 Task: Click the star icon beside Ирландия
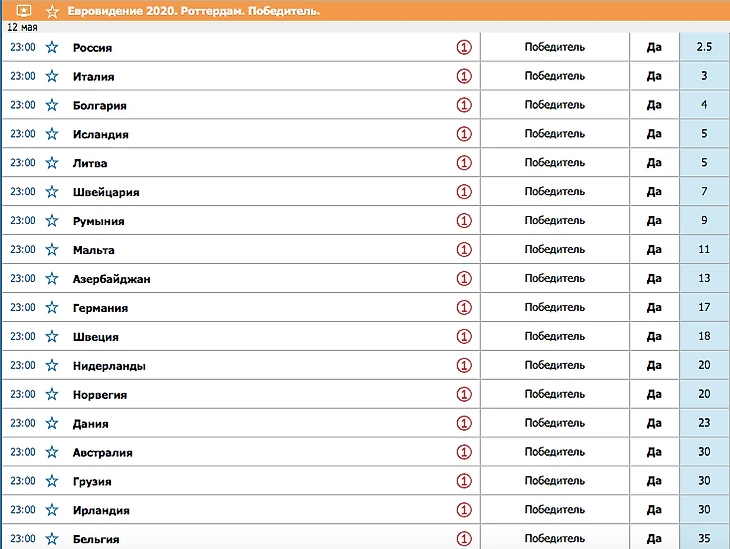click(x=52, y=509)
